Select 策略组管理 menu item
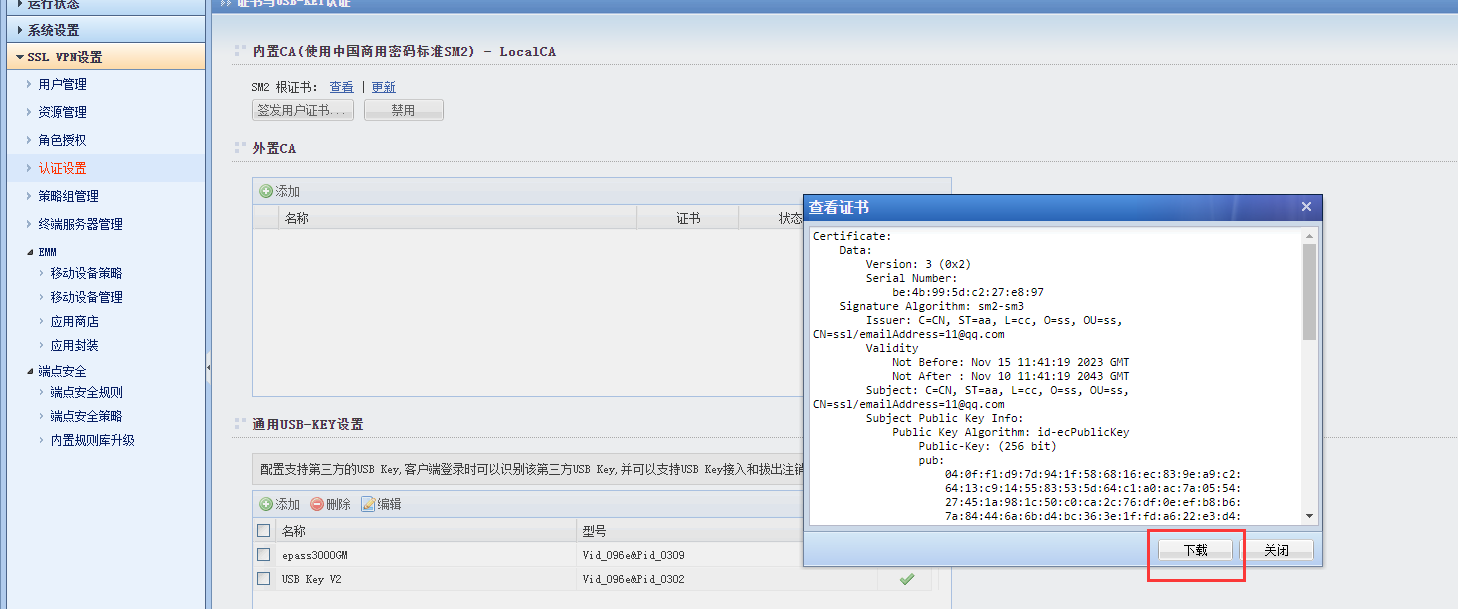Screen dimensions: 1458x609 click(x=68, y=197)
